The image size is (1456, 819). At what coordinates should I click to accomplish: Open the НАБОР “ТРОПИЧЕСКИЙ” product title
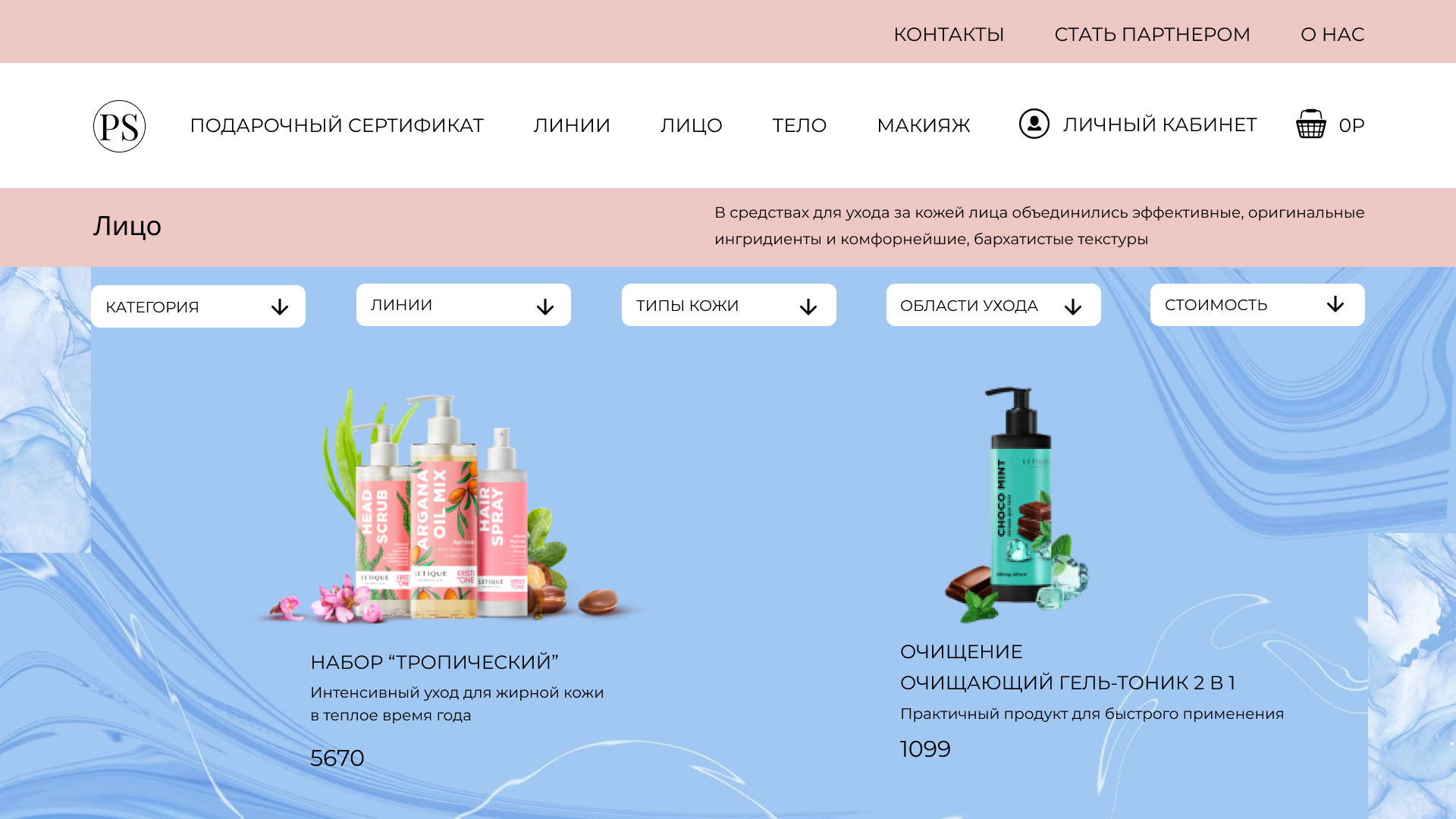coord(435,662)
